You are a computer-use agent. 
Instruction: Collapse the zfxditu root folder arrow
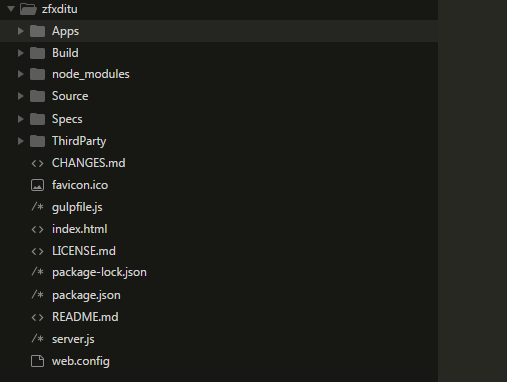click(x=11, y=9)
